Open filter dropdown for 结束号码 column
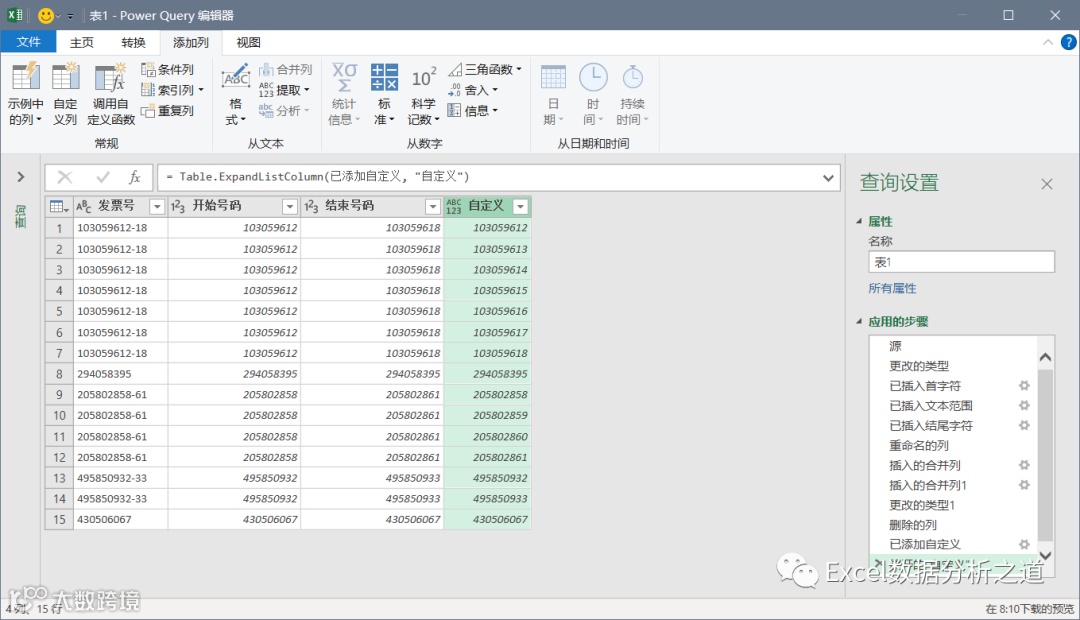Image resolution: width=1080 pixels, height=620 pixels. pos(433,207)
